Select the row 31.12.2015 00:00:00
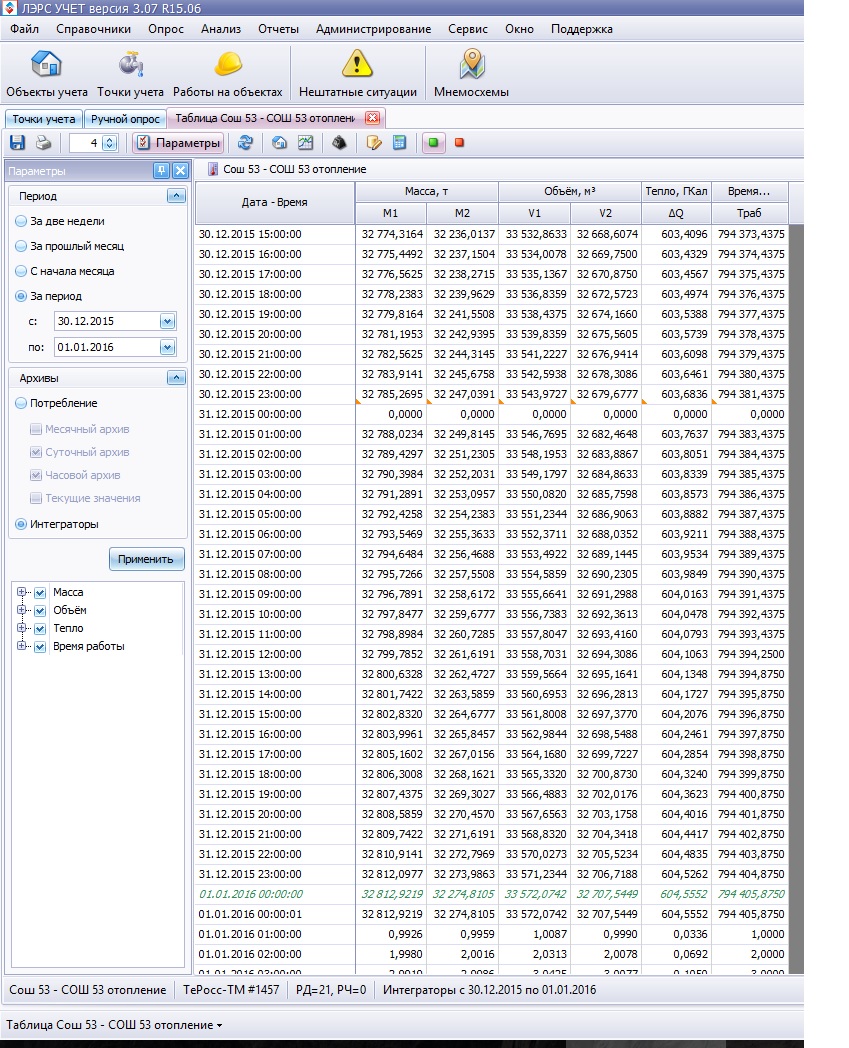The height and width of the screenshot is (1048, 849). point(491,414)
